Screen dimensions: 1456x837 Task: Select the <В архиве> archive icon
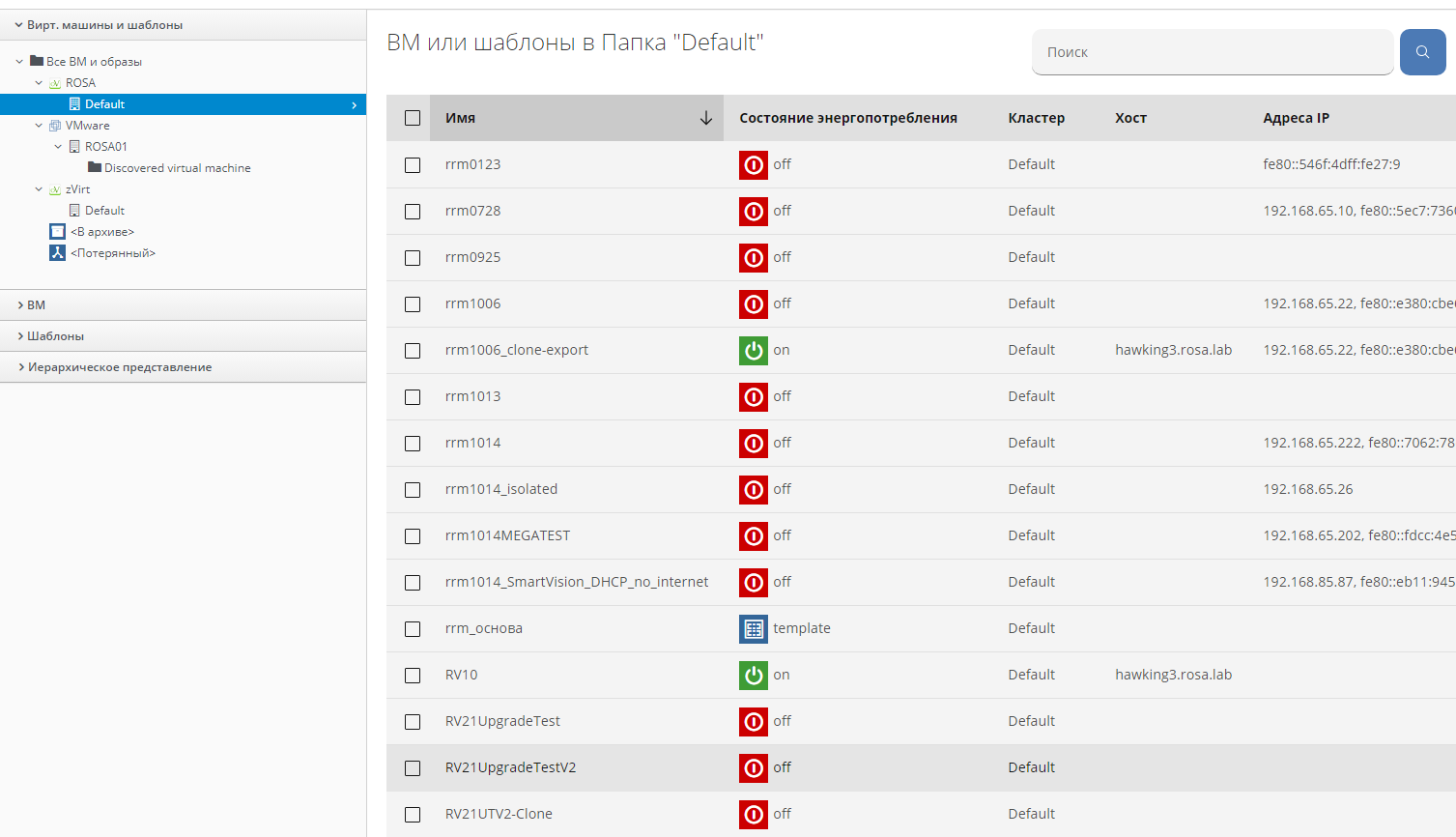click(x=57, y=232)
